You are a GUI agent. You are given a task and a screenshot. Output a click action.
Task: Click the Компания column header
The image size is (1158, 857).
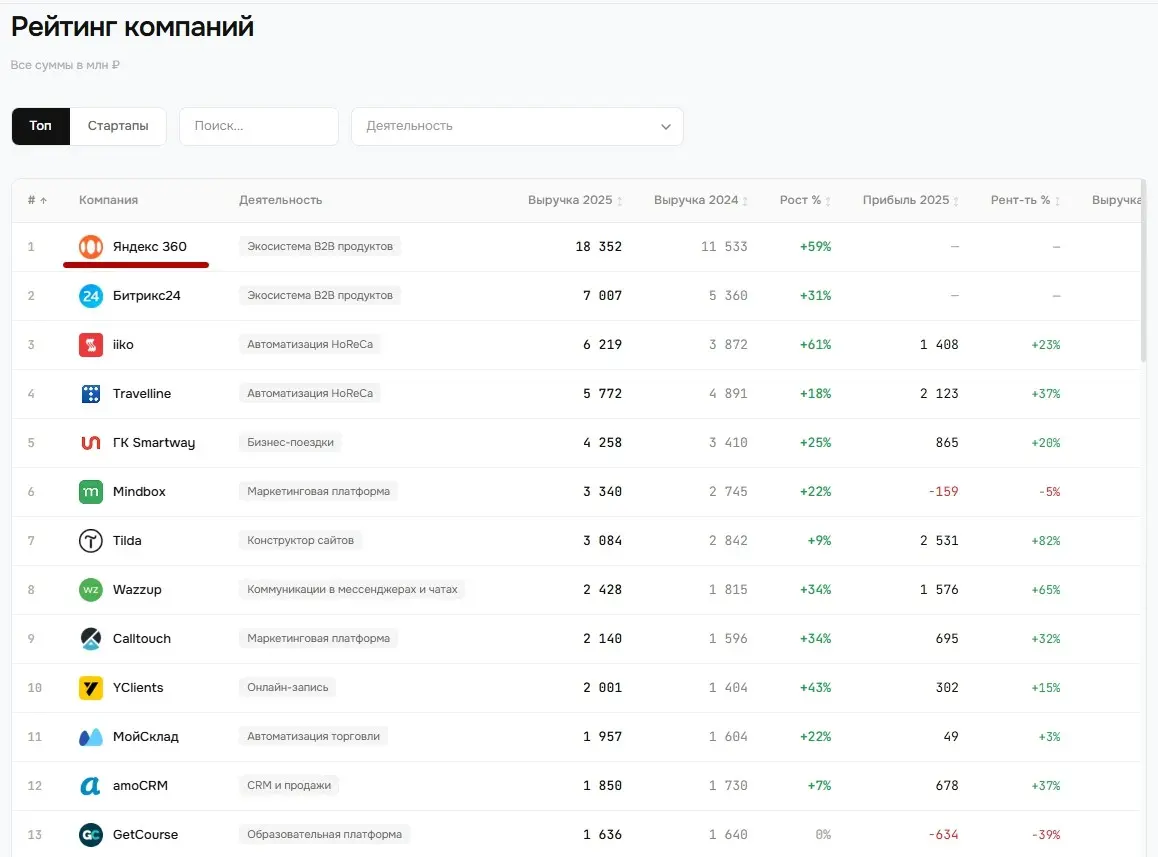point(109,200)
